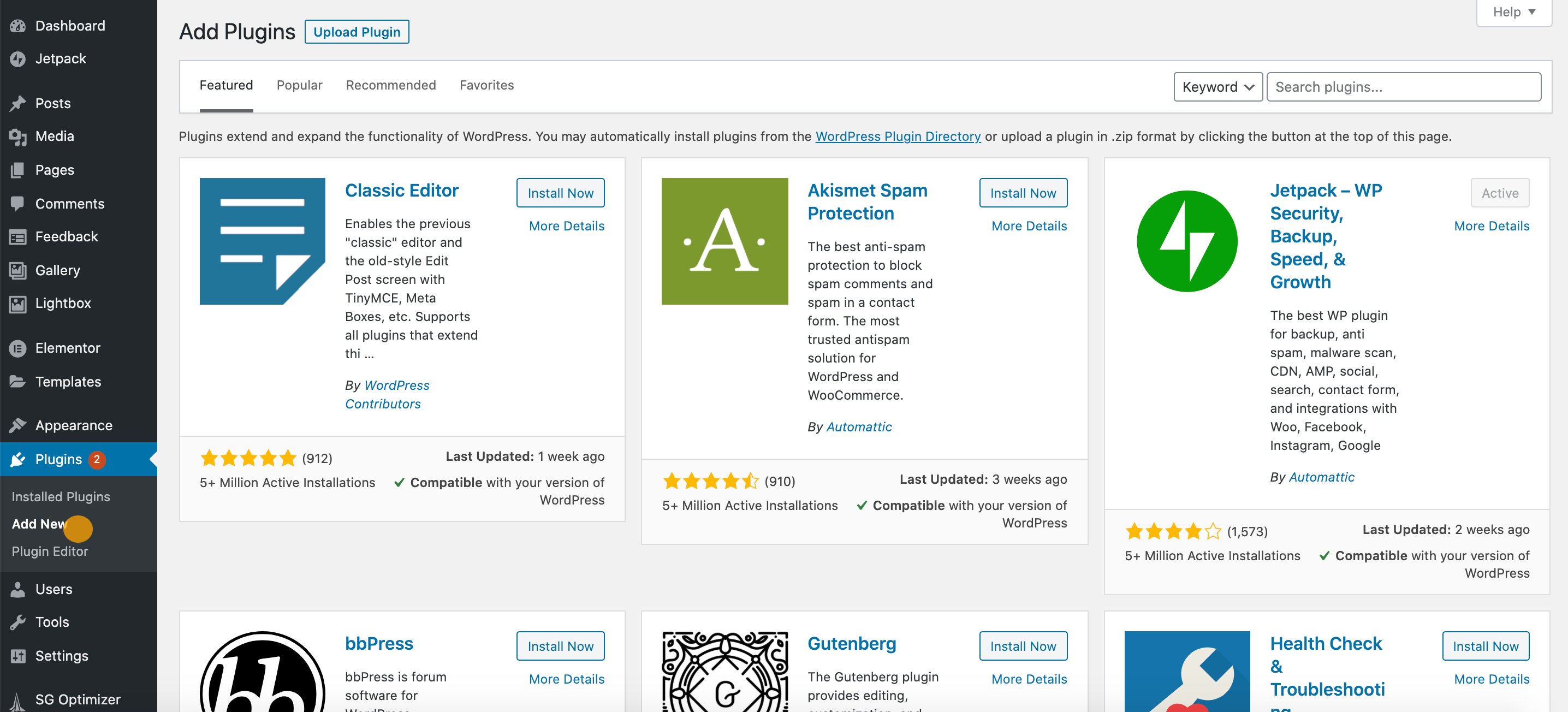Click the Users sidebar icon
Viewport: 1568px width, 712px height.
[17, 589]
